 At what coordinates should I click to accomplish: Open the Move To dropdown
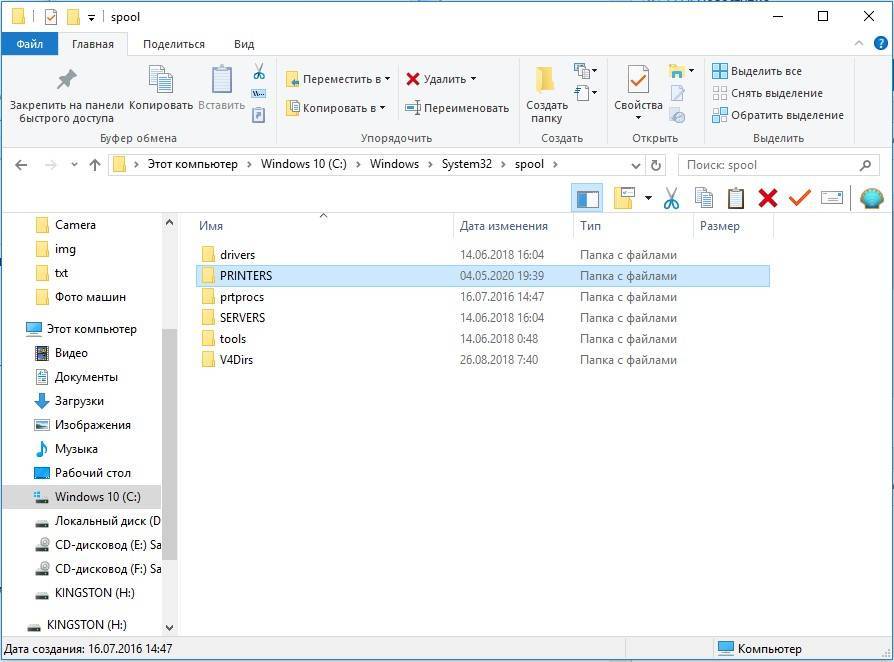[x=338, y=79]
